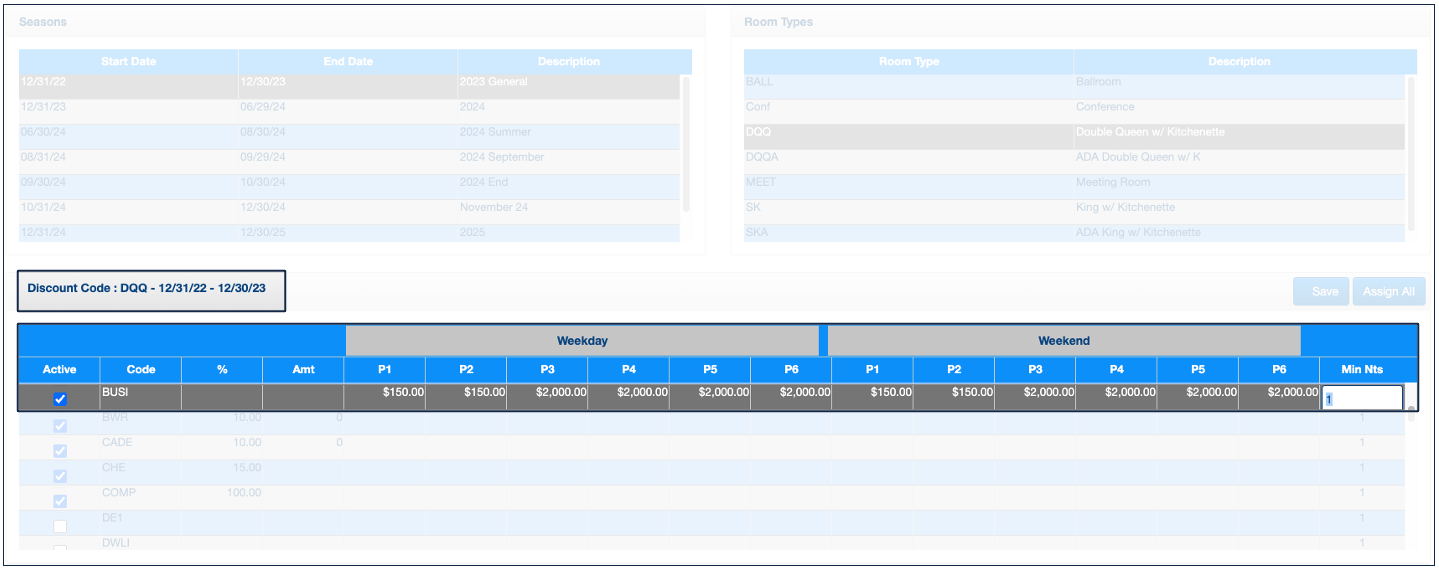
Task: Select the November 24 season row
Action: (x=349, y=207)
